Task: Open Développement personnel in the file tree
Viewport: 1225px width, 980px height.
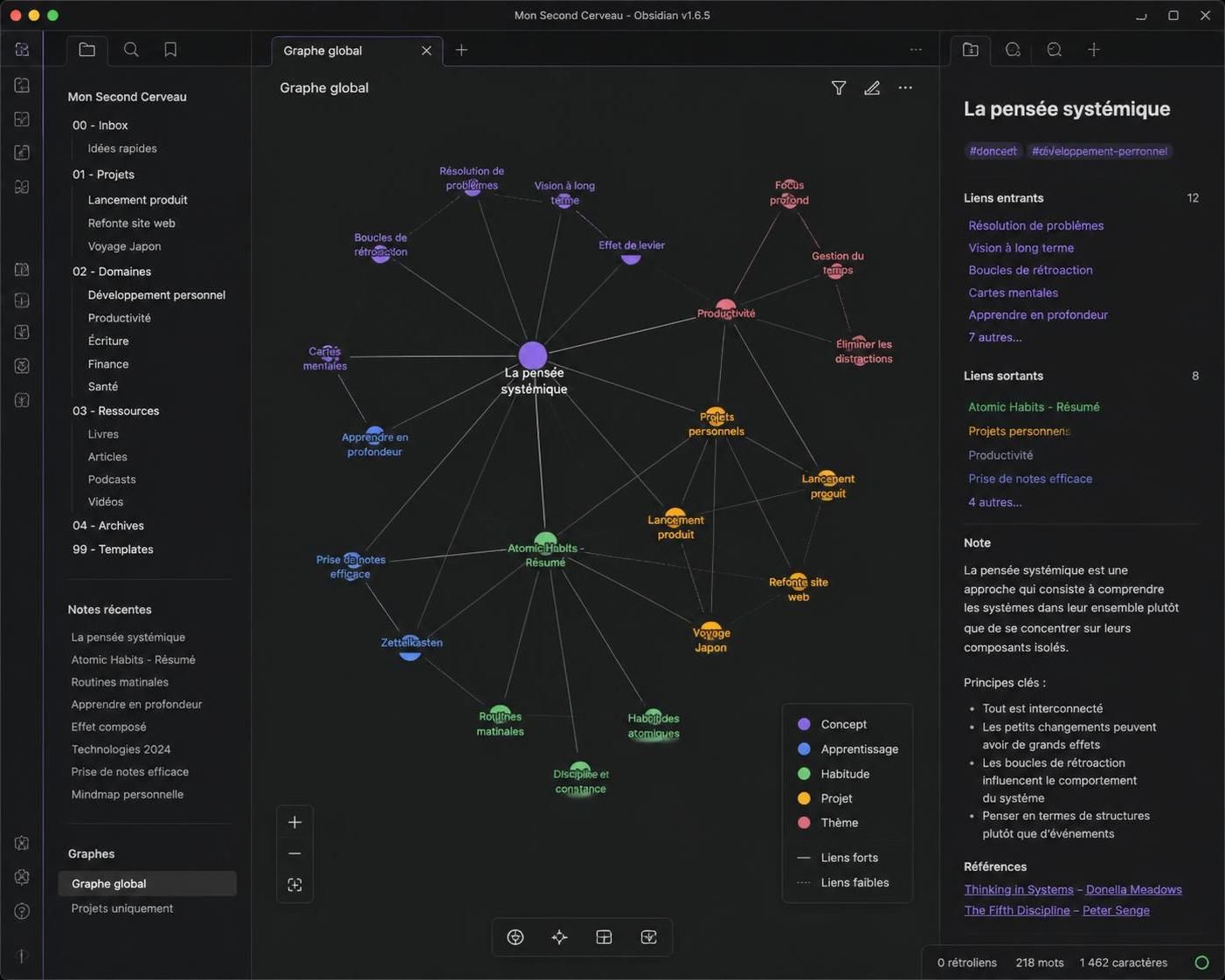Action: click(156, 295)
